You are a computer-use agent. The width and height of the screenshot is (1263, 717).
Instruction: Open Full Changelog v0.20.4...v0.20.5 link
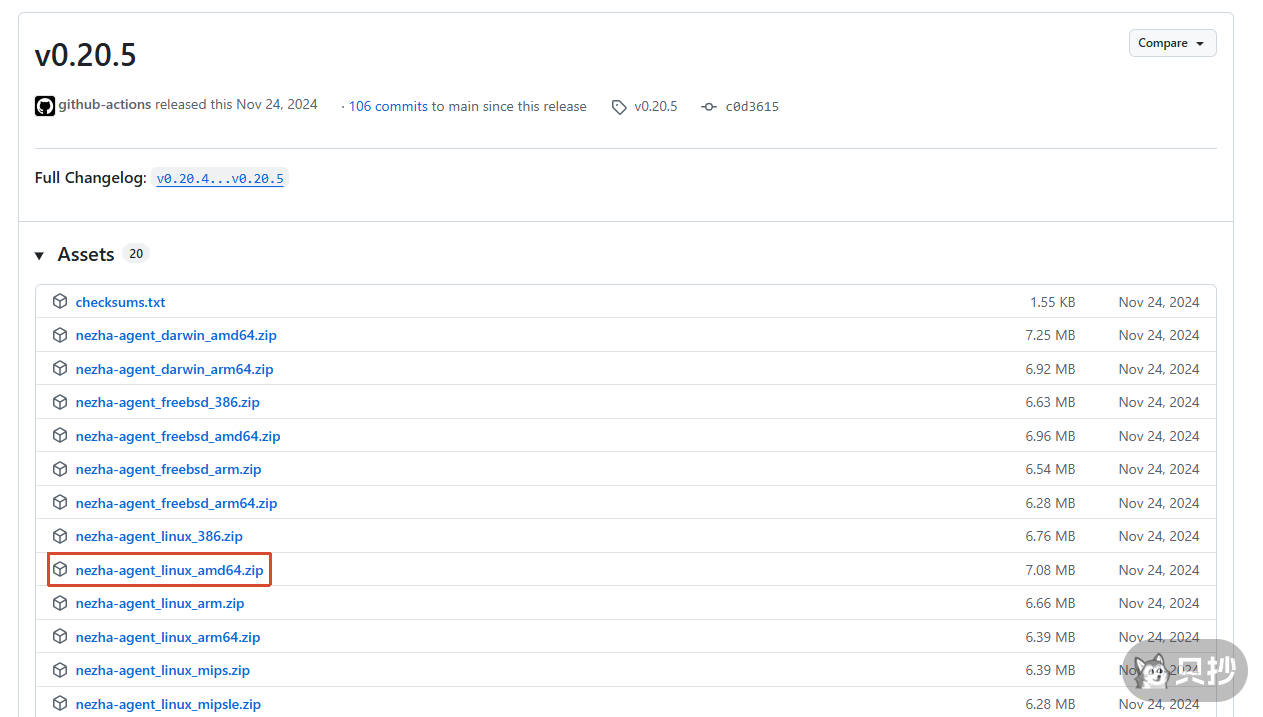[220, 179]
